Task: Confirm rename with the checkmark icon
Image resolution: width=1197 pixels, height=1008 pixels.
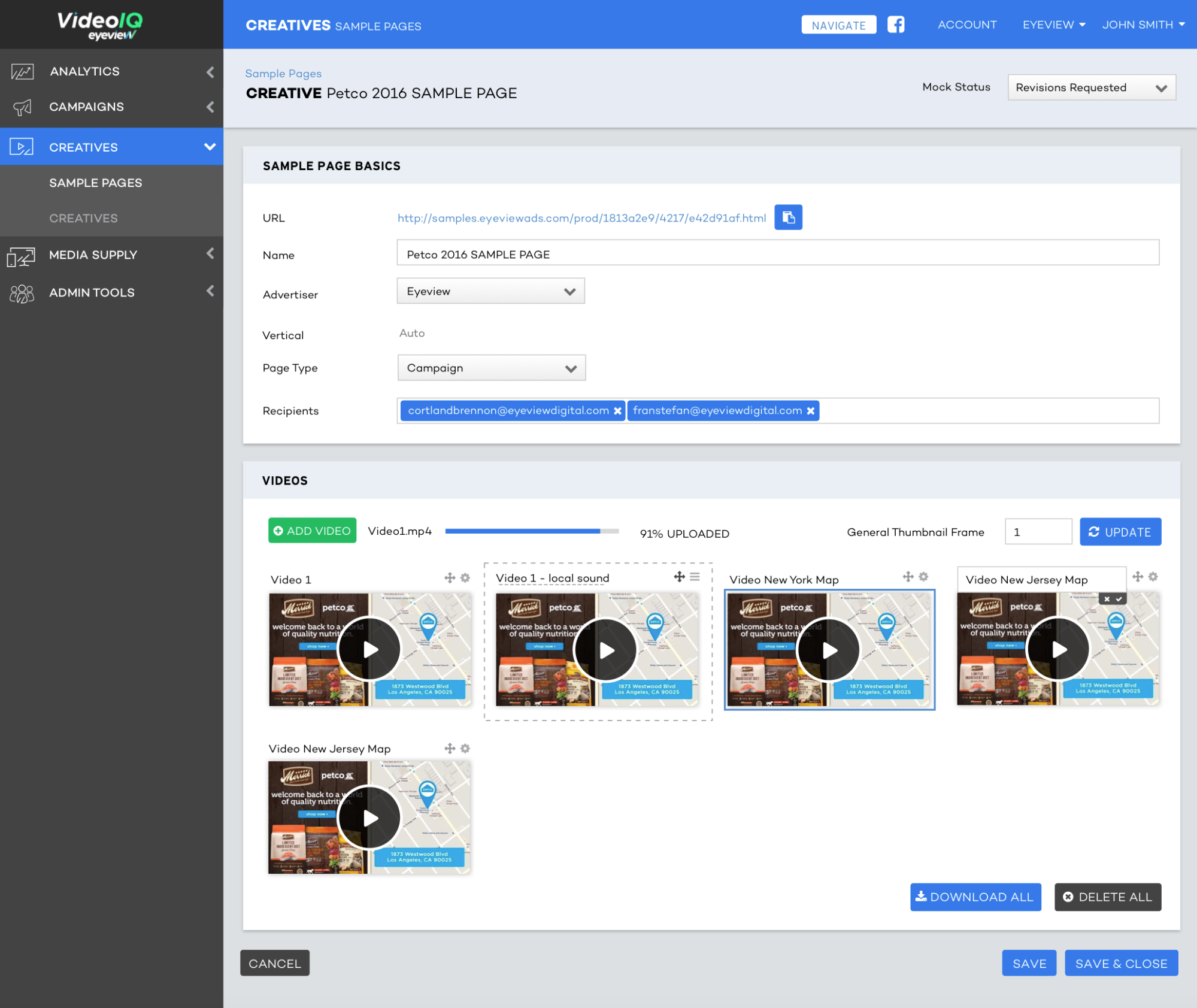Action: click(x=1119, y=599)
